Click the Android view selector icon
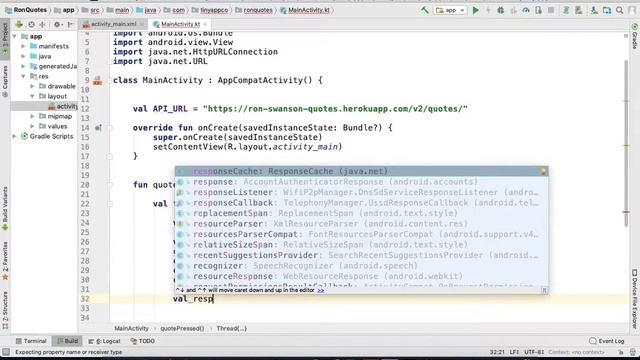The image size is (640, 360). [19, 24]
